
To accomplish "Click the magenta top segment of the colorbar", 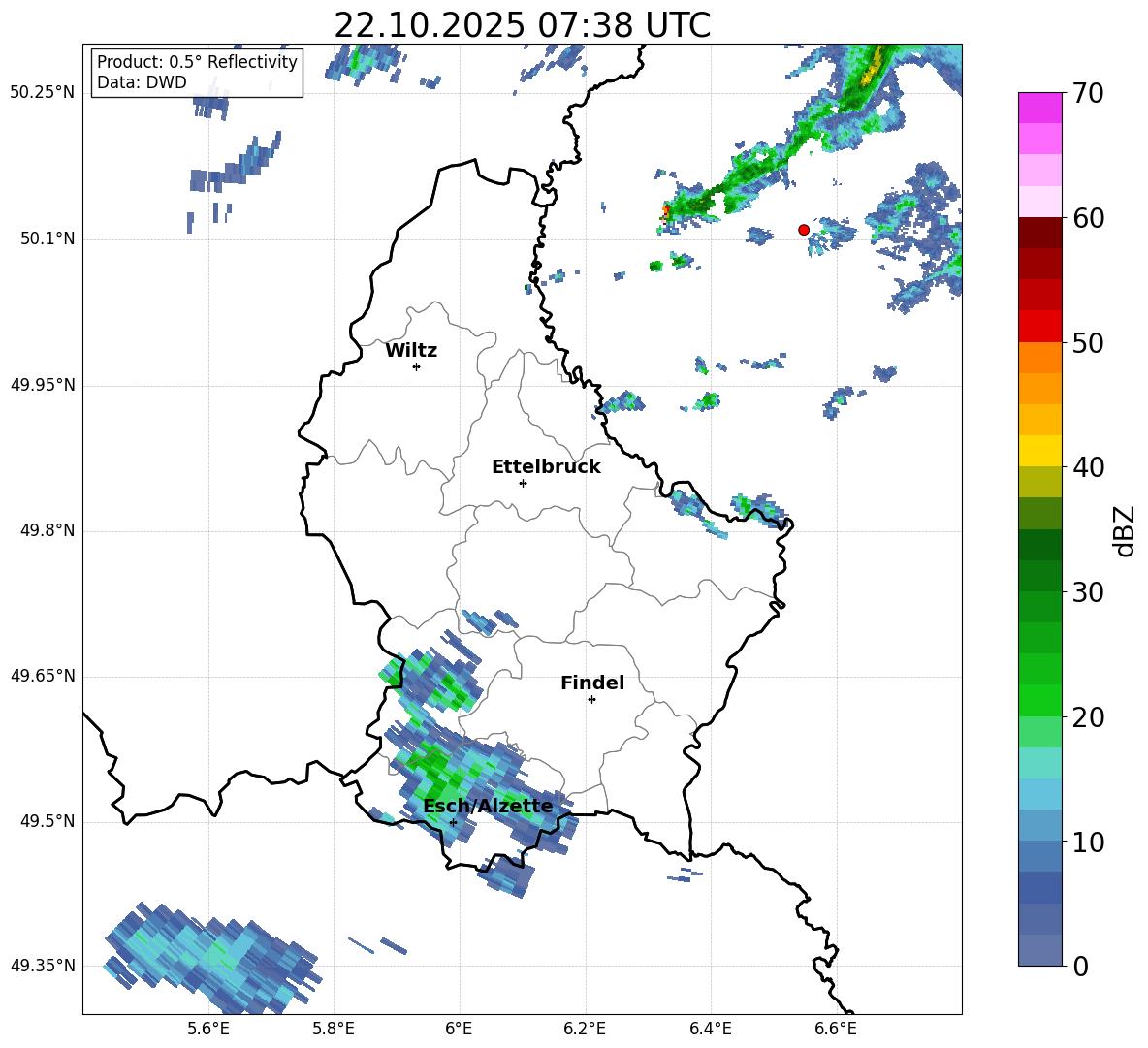I will (1039, 108).
